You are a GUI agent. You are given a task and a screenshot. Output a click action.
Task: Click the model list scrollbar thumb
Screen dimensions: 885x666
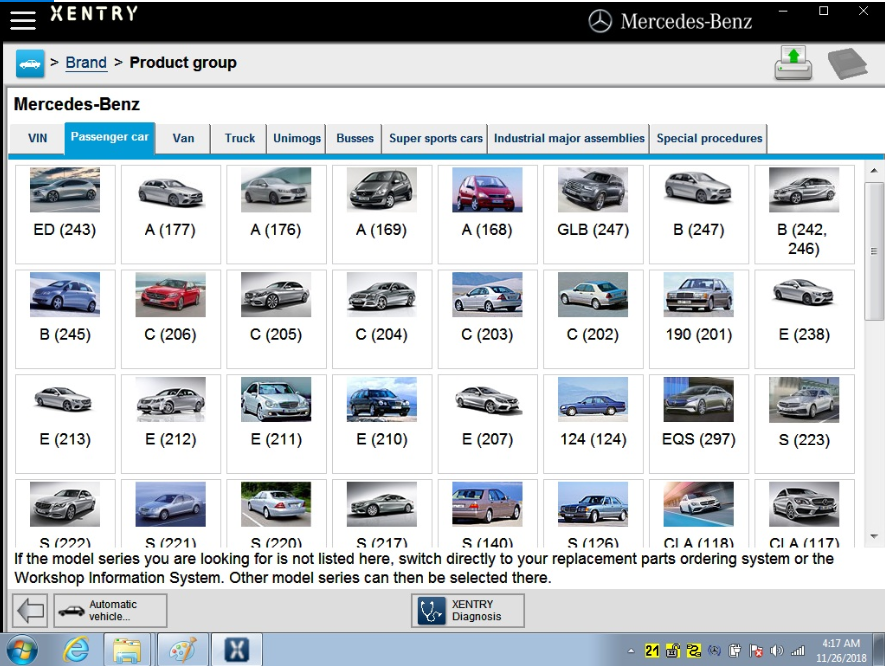(874, 251)
